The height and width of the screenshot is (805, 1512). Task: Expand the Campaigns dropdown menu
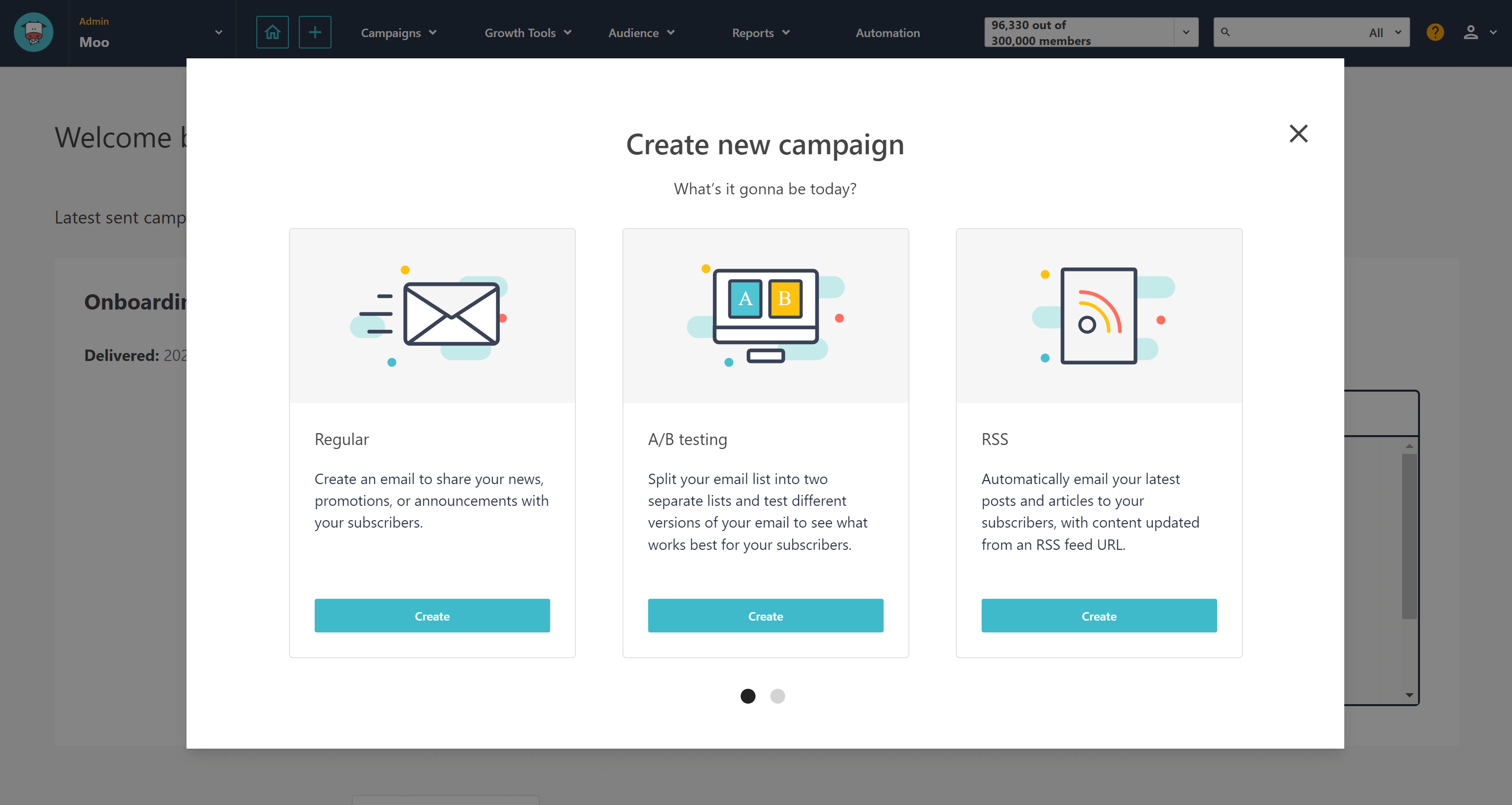click(x=398, y=33)
